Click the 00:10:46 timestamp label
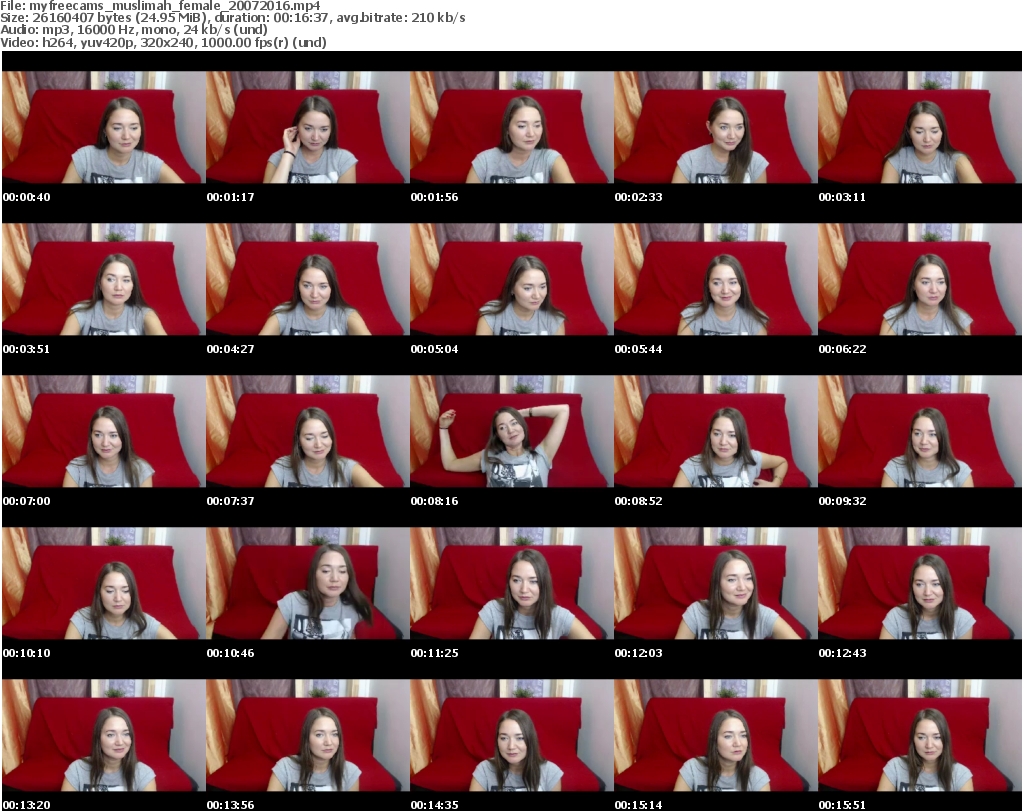This screenshot has width=1024, height=811. point(231,653)
